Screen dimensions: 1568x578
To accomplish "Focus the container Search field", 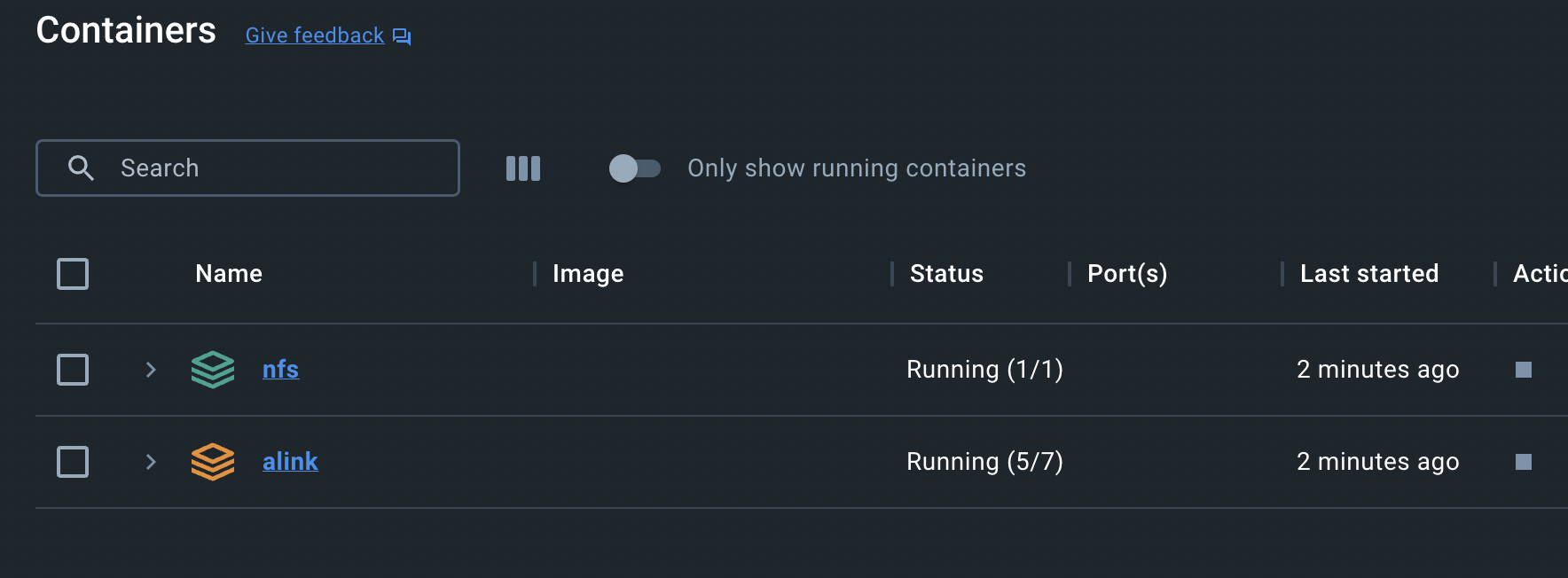I will click(247, 168).
